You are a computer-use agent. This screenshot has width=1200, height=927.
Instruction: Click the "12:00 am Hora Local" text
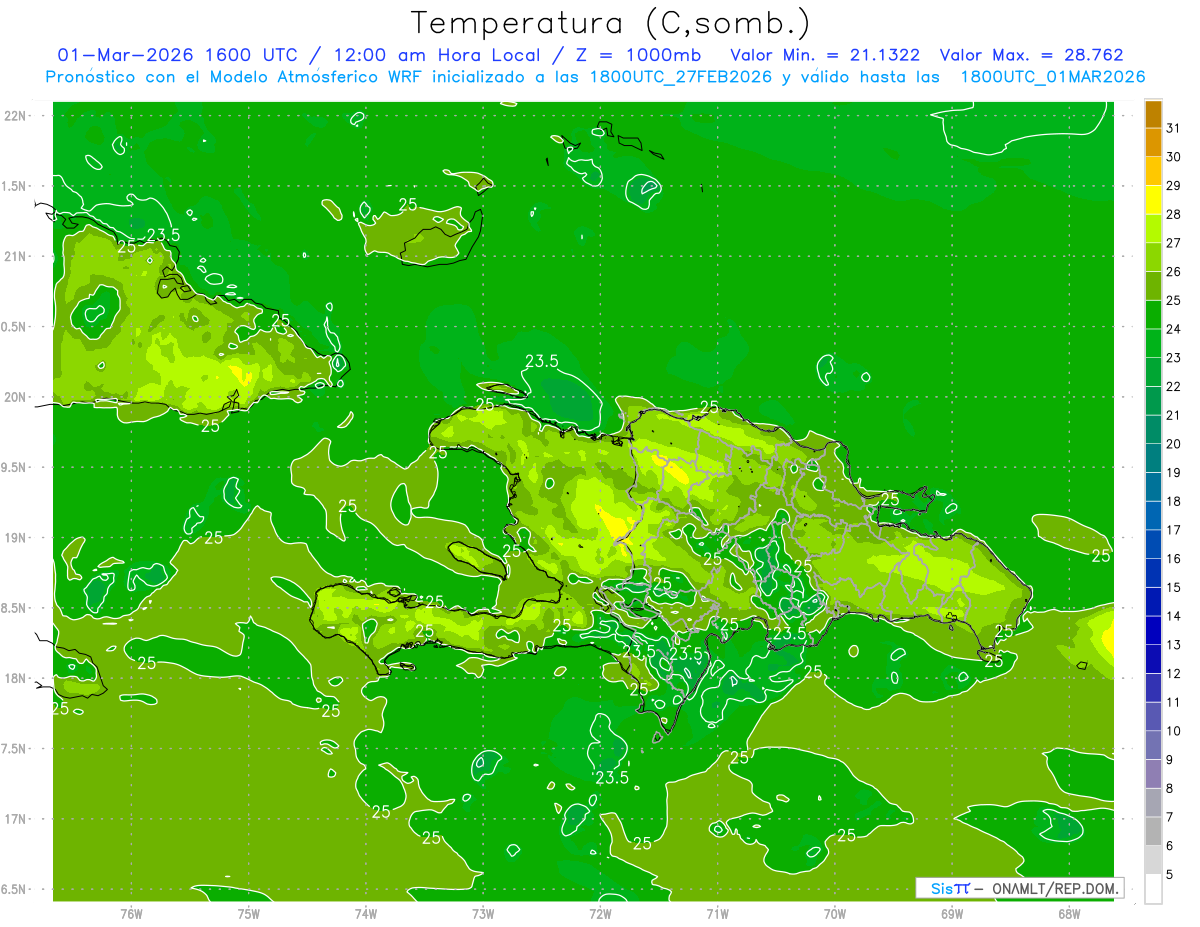436,55
